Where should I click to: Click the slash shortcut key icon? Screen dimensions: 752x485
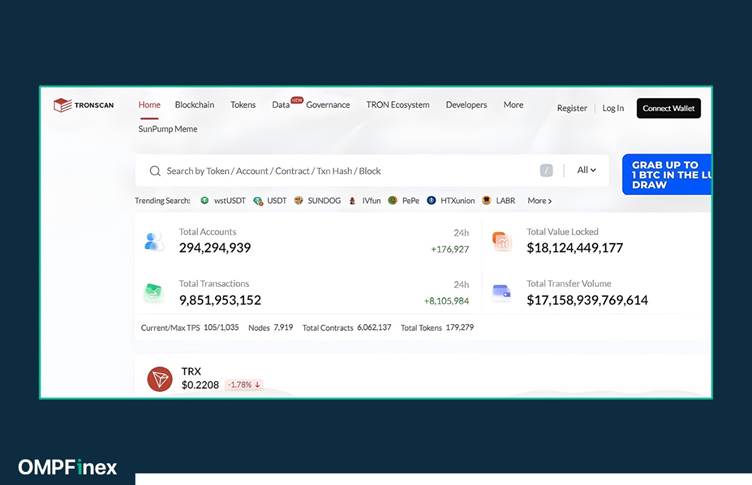[546, 171]
